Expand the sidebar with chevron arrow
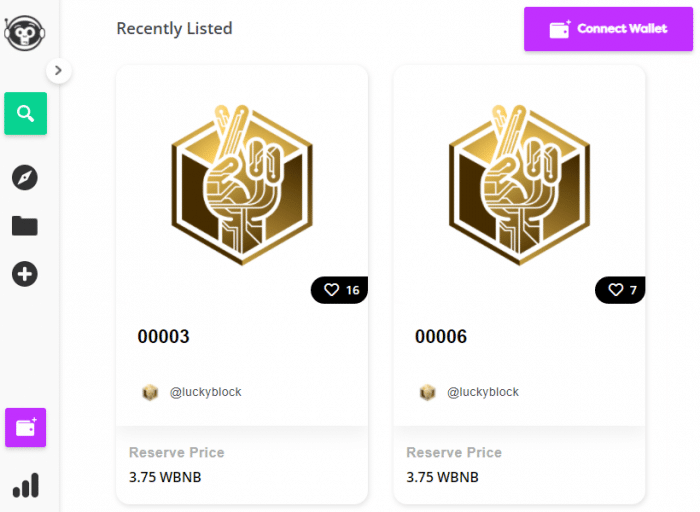 coord(58,71)
